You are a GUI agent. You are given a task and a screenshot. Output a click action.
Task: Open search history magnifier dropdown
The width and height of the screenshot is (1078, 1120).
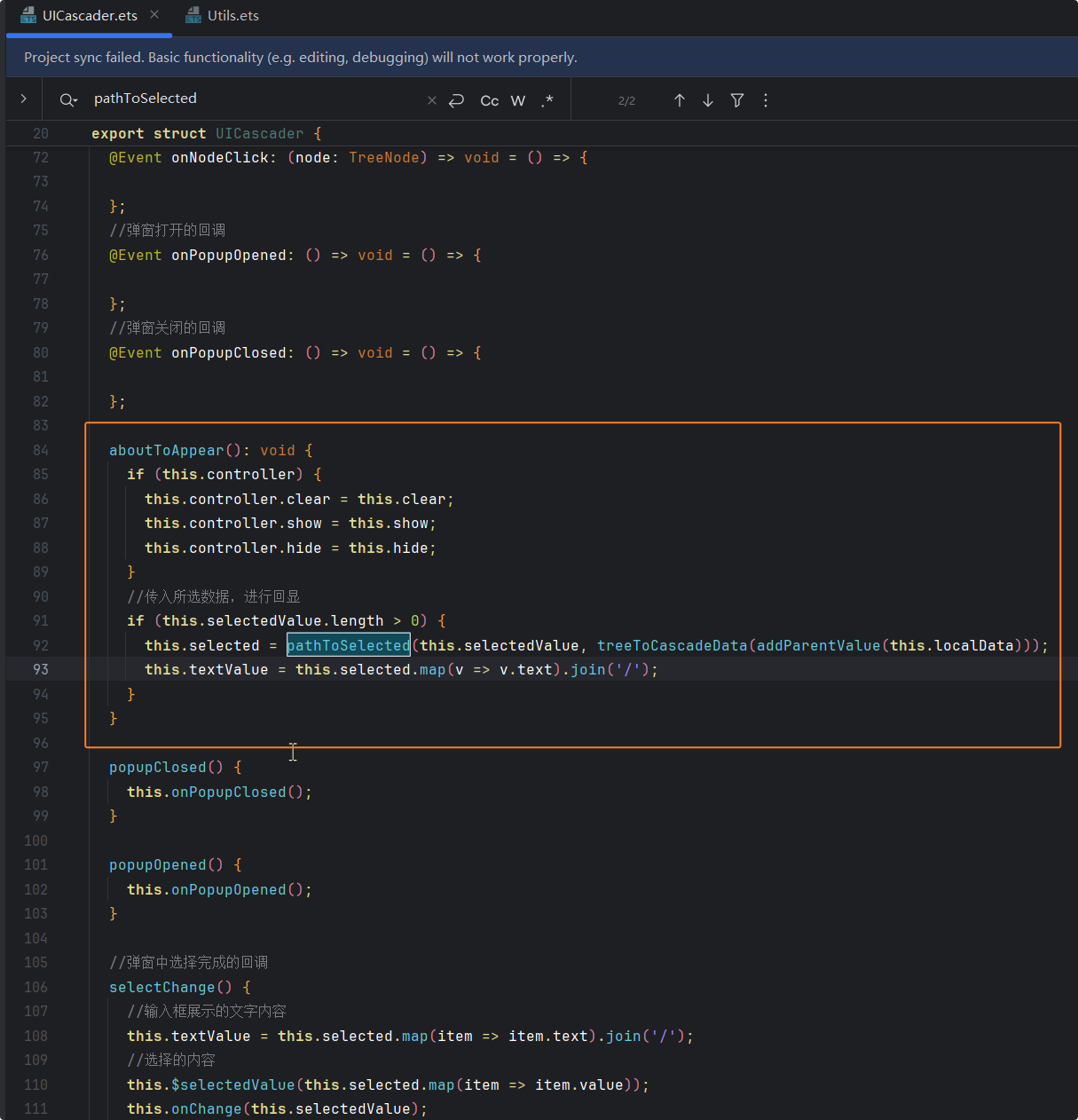[68, 100]
